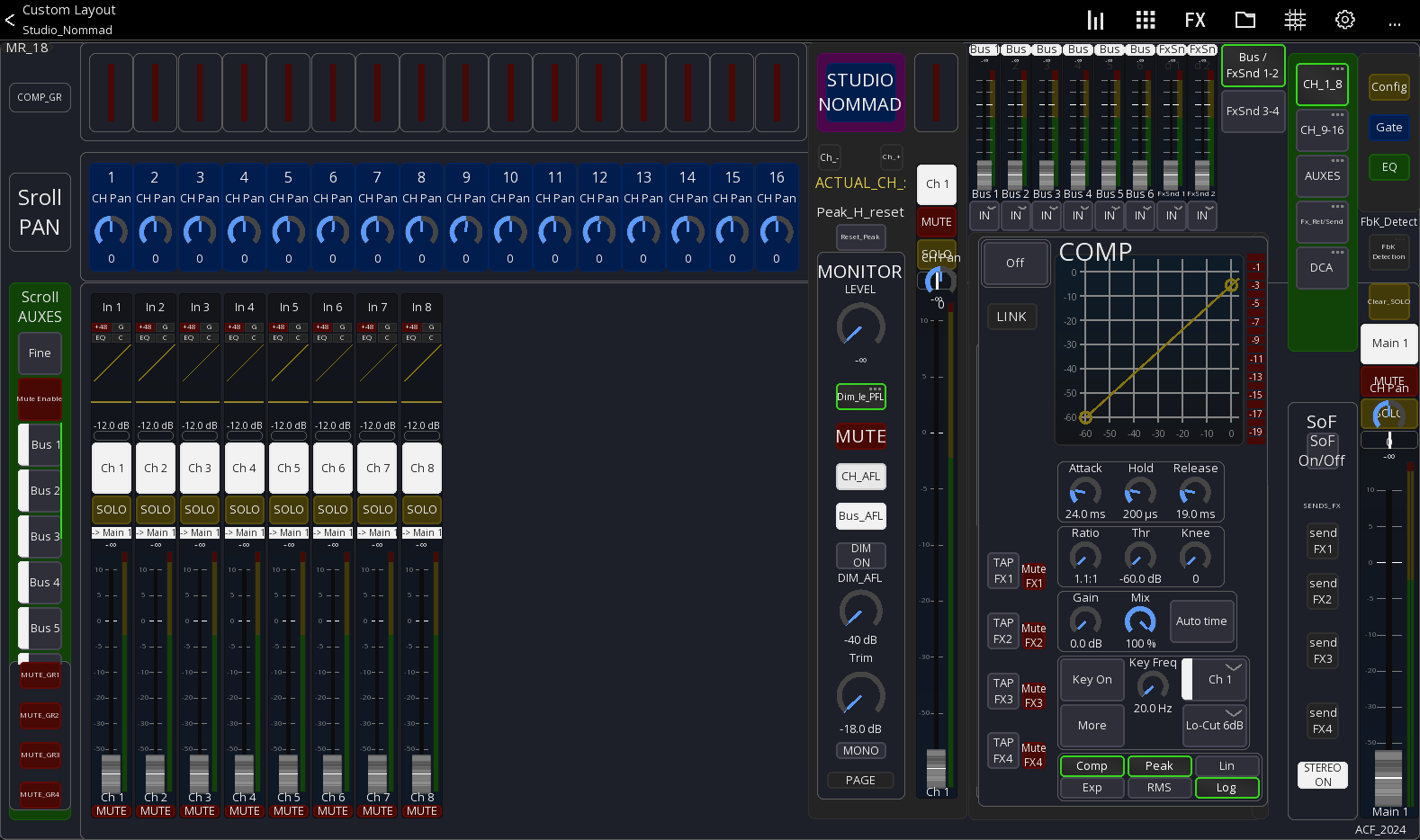Go back with the top-left arrow
This screenshot has height=840, width=1420.
coord(10,20)
